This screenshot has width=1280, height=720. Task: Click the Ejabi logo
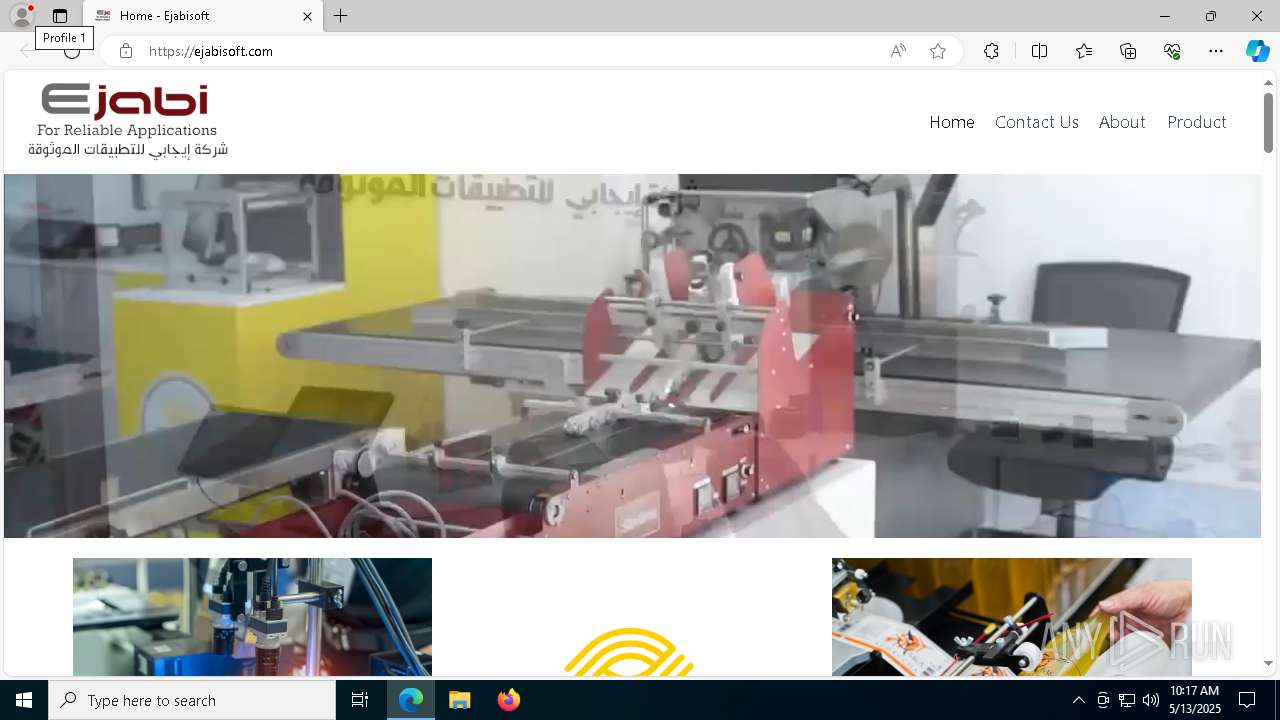pyautogui.click(x=128, y=121)
